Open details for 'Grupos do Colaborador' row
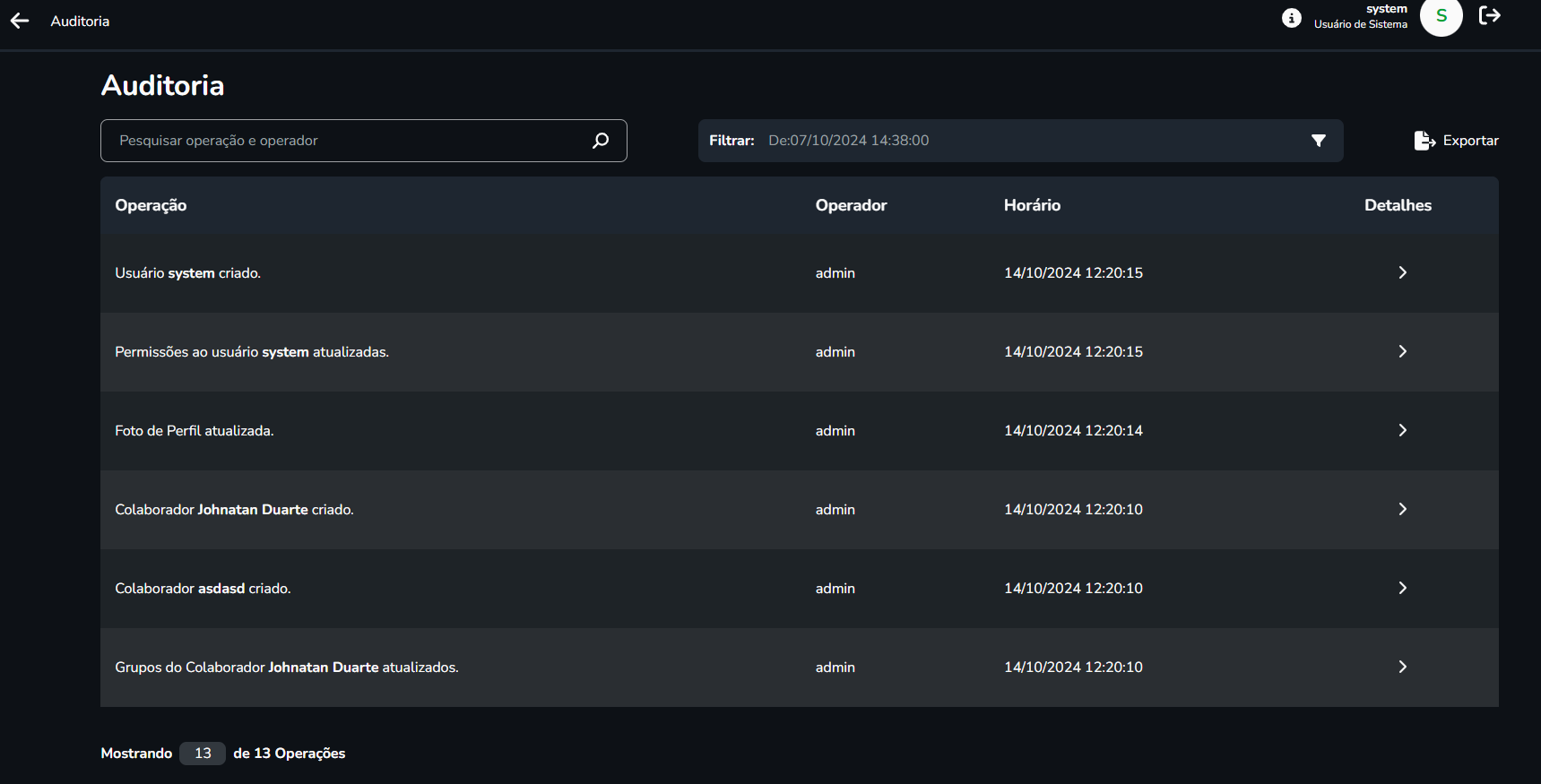Screen dimensions: 1541x784 pos(1402,667)
